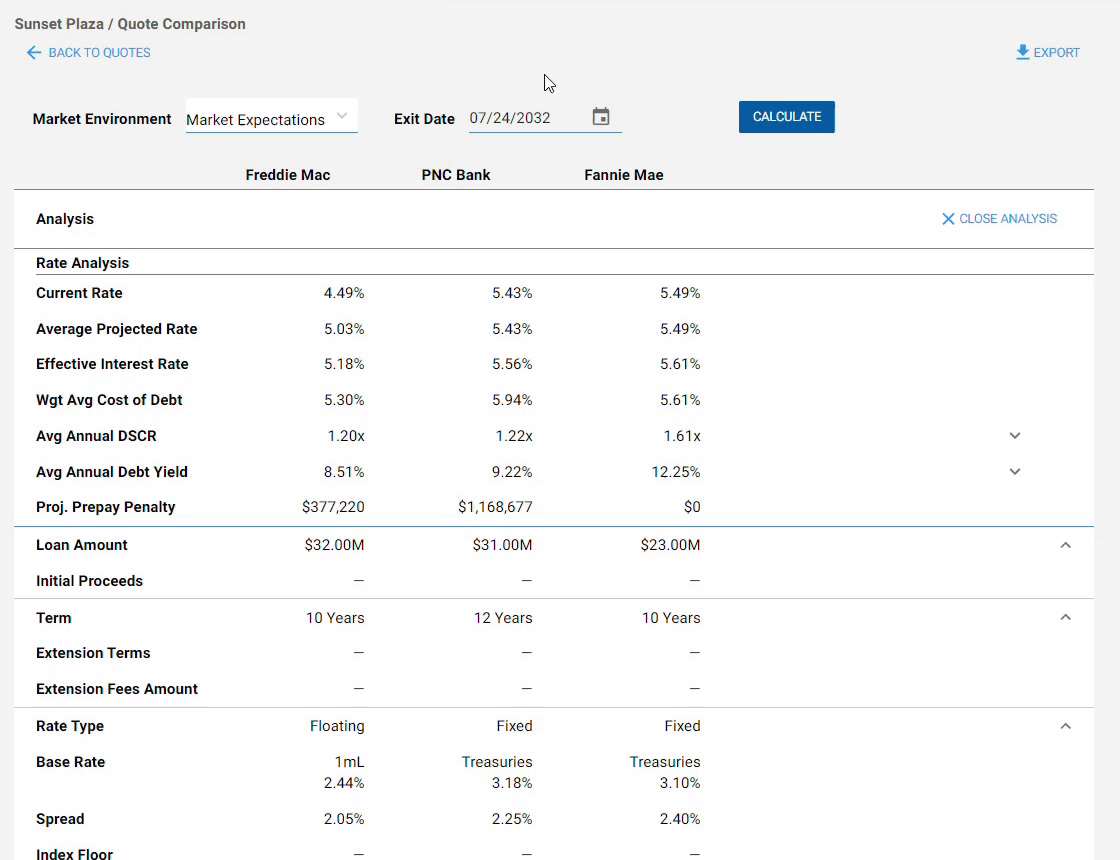Viewport: 1120px width, 860px height.
Task: Click Freddie Mac's 5.03% average projected rate
Action: pos(344,329)
